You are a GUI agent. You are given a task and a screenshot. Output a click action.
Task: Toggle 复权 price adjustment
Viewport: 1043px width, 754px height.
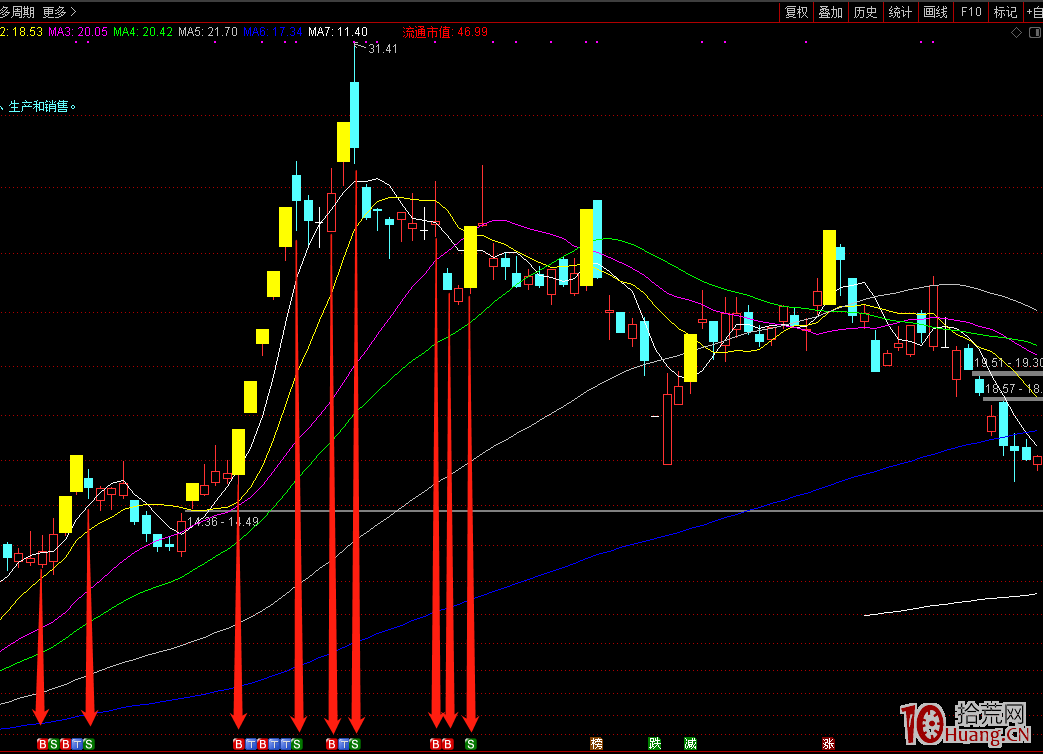pyautogui.click(x=796, y=12)
